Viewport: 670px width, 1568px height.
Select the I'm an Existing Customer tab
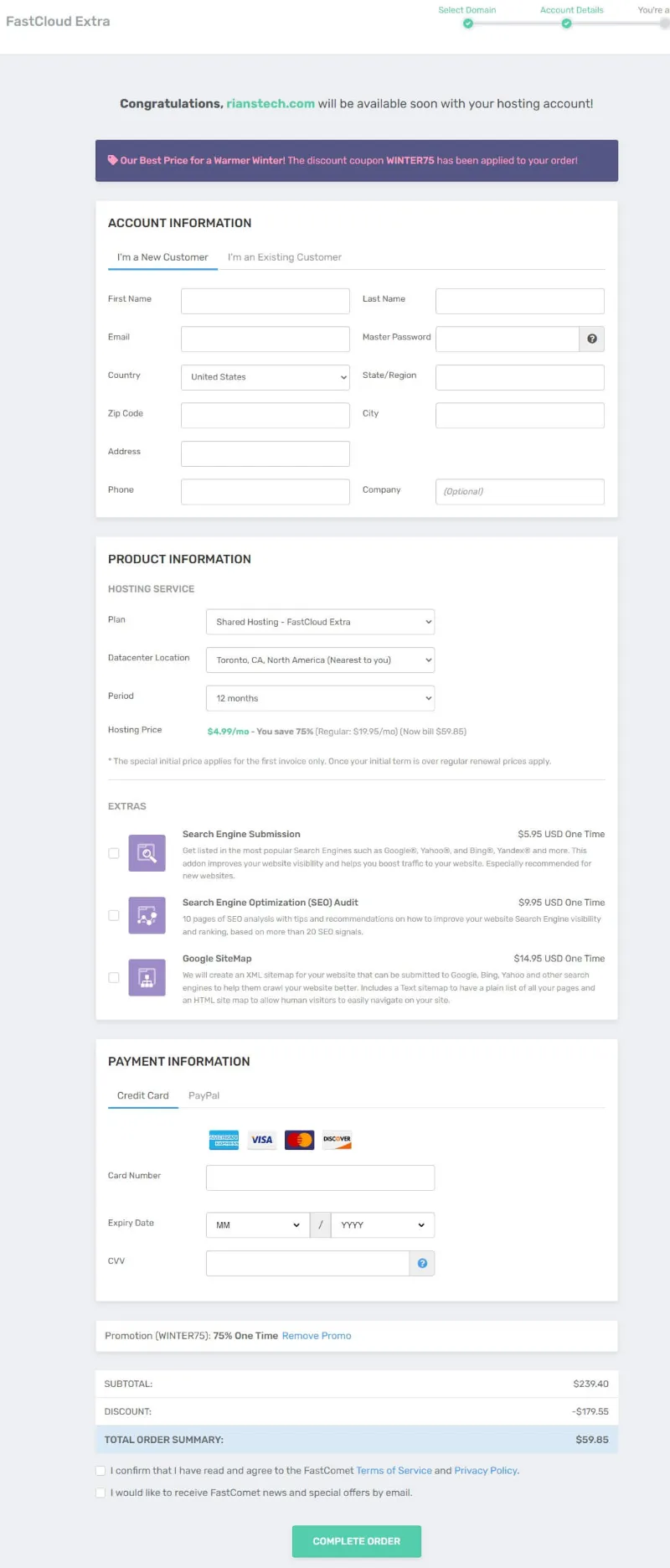click(285, 257)
